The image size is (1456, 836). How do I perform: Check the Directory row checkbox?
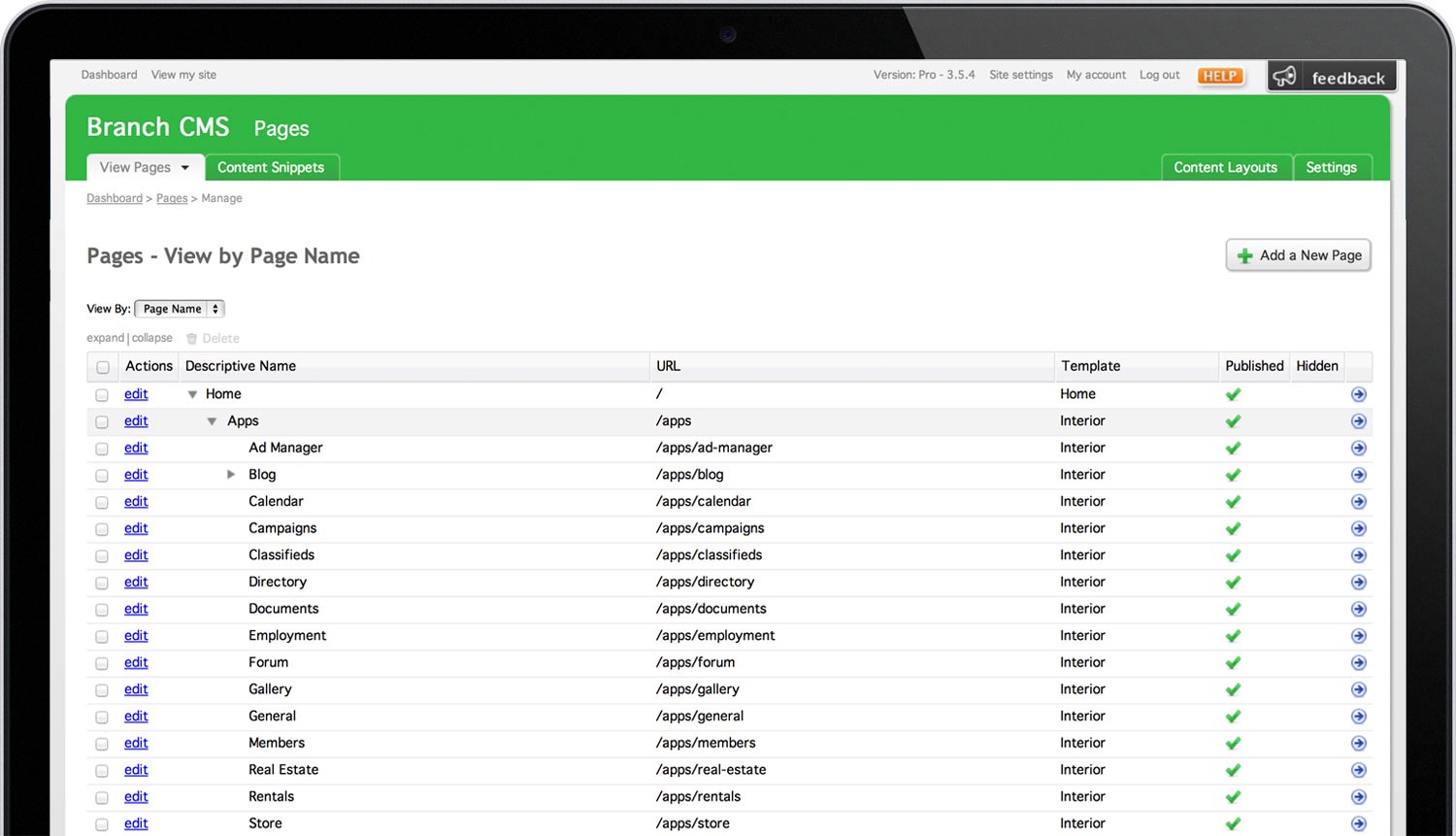(102, 584)
